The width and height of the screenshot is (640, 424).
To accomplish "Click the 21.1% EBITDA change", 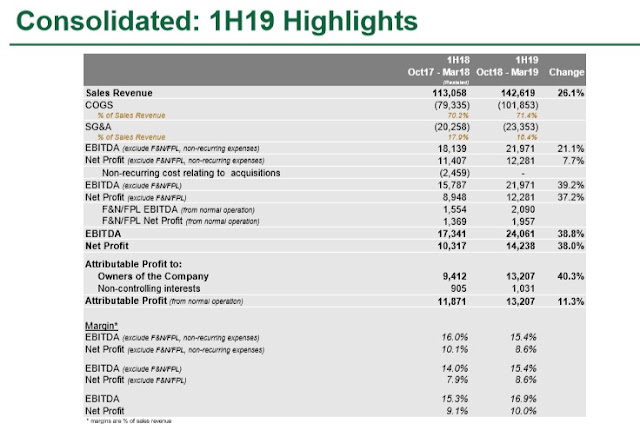I will pos(571,149).
